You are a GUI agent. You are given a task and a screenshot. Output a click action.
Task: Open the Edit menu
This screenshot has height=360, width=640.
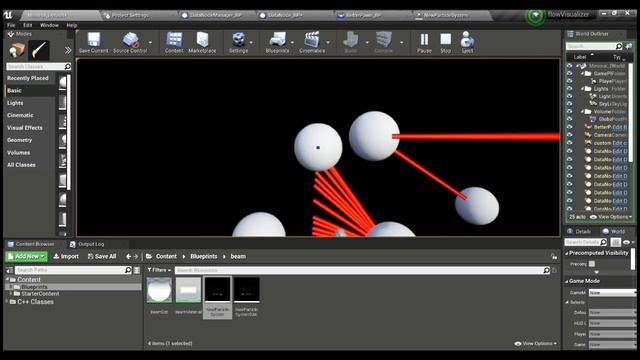27,25
